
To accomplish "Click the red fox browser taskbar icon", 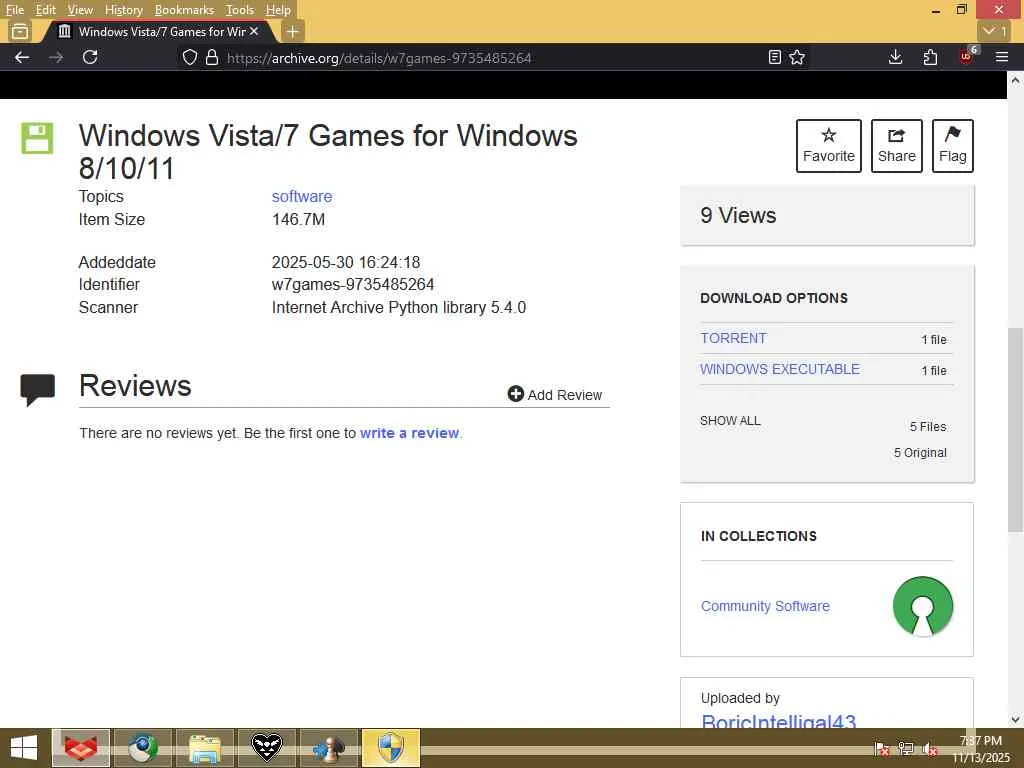I will [81, 748].
